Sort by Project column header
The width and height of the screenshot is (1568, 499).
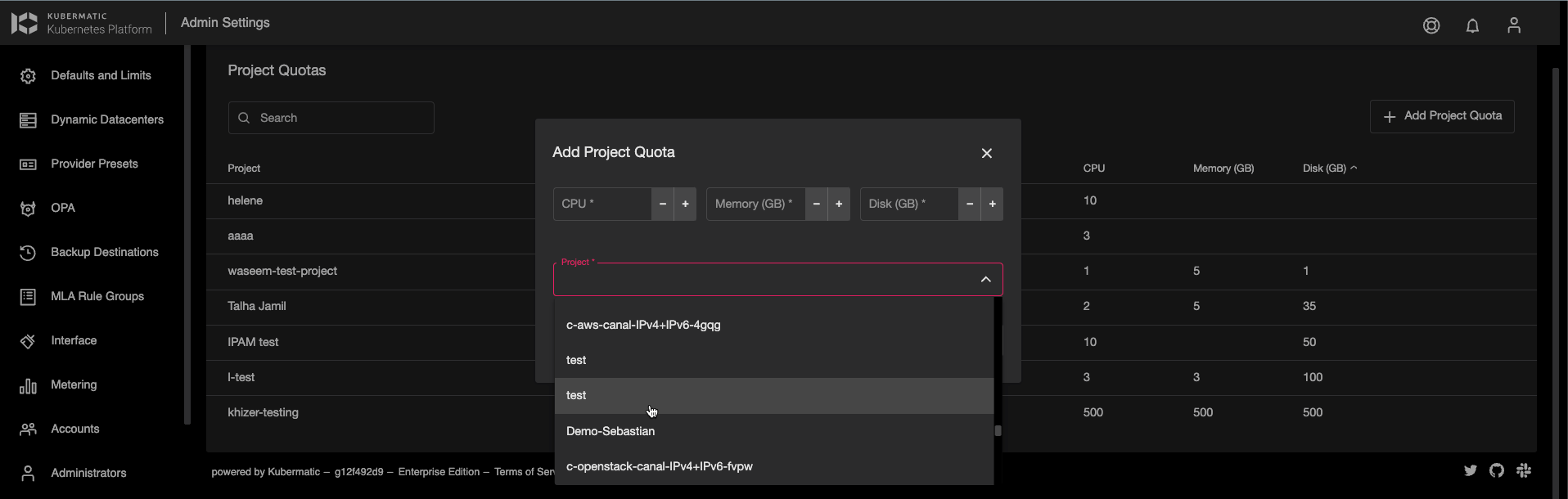point(244,168)
